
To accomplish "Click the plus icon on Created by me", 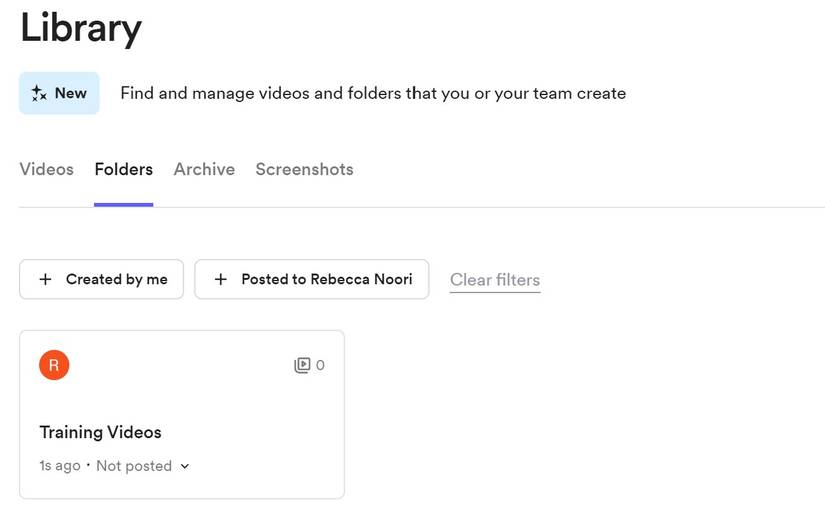I will (x=46, y=279).
